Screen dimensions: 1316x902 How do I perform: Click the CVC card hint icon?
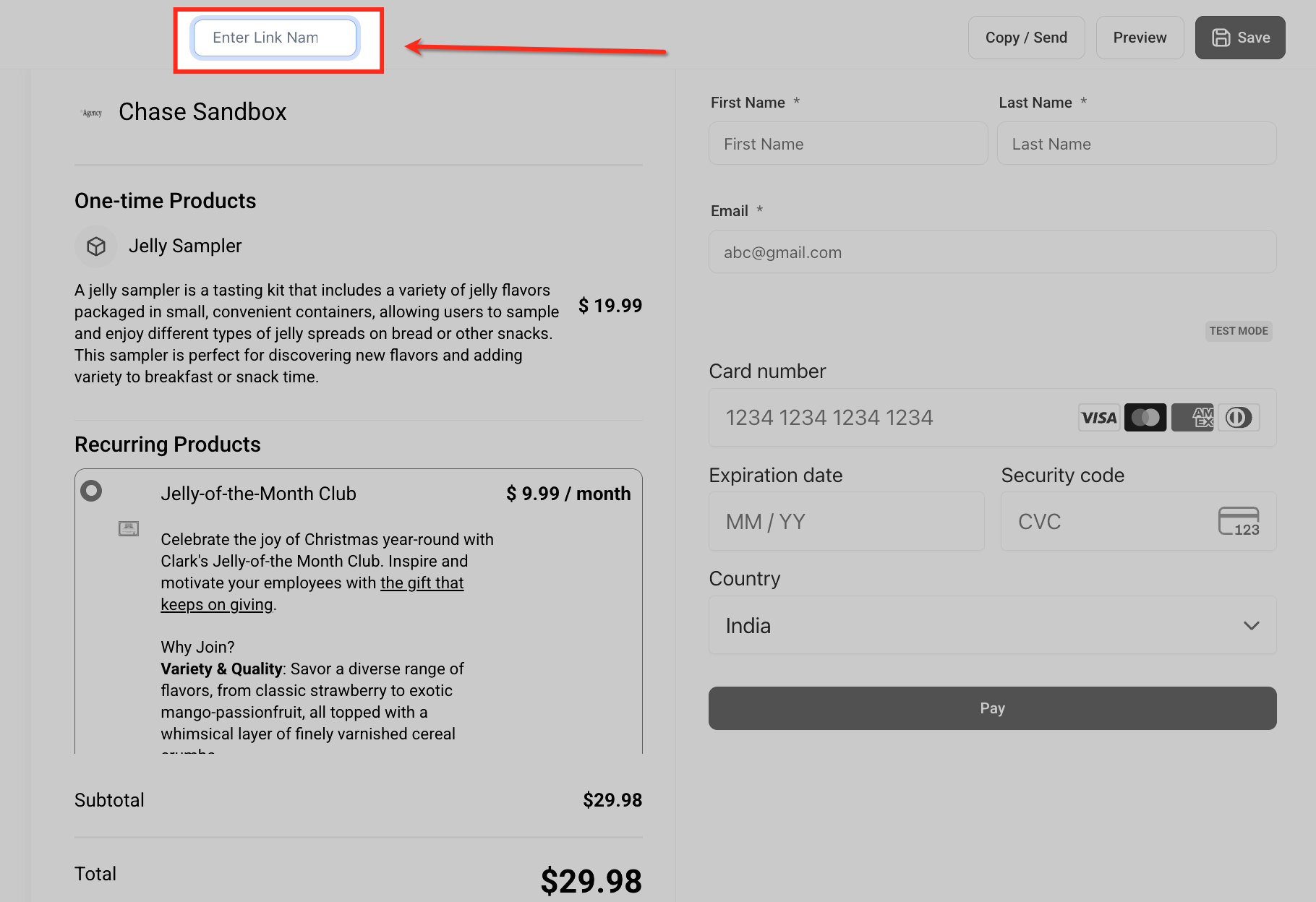[1239, 521]
